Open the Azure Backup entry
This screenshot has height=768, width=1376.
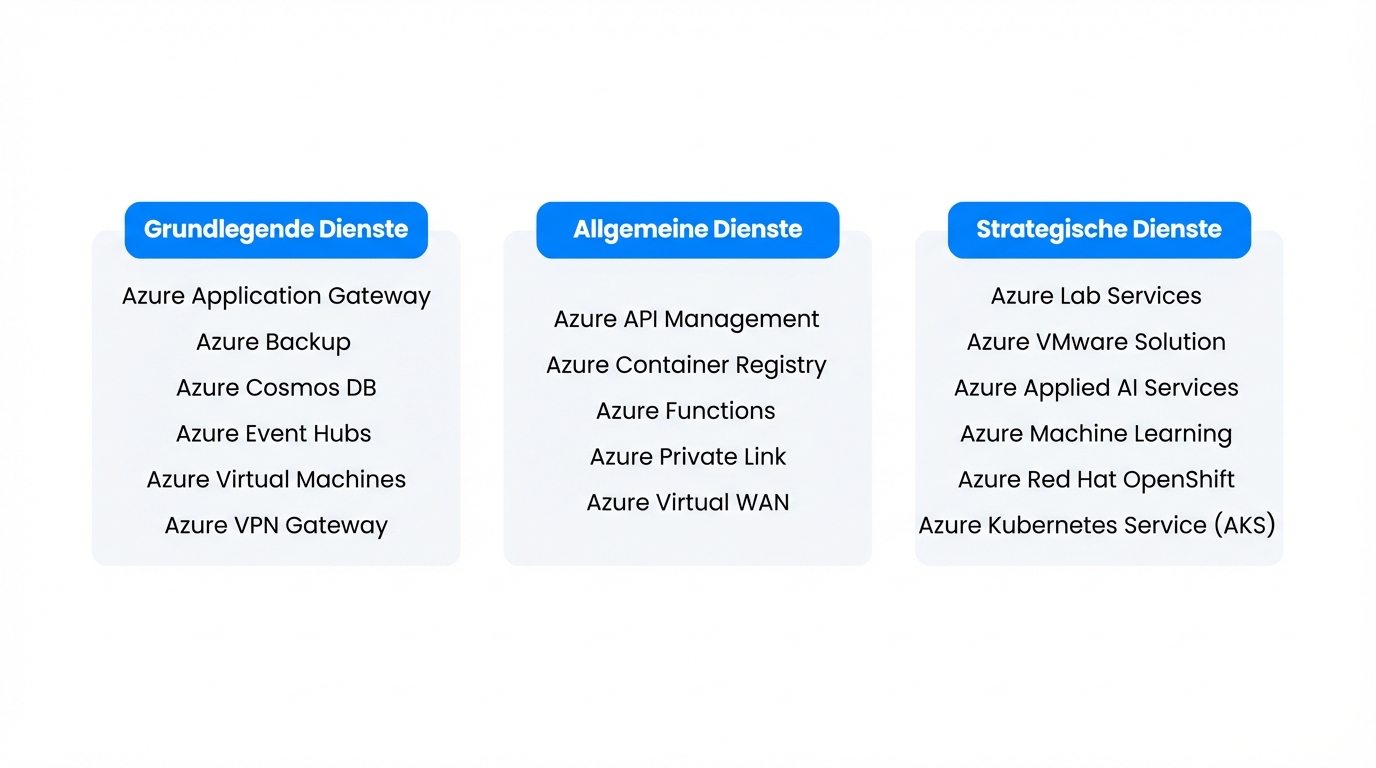273,342
